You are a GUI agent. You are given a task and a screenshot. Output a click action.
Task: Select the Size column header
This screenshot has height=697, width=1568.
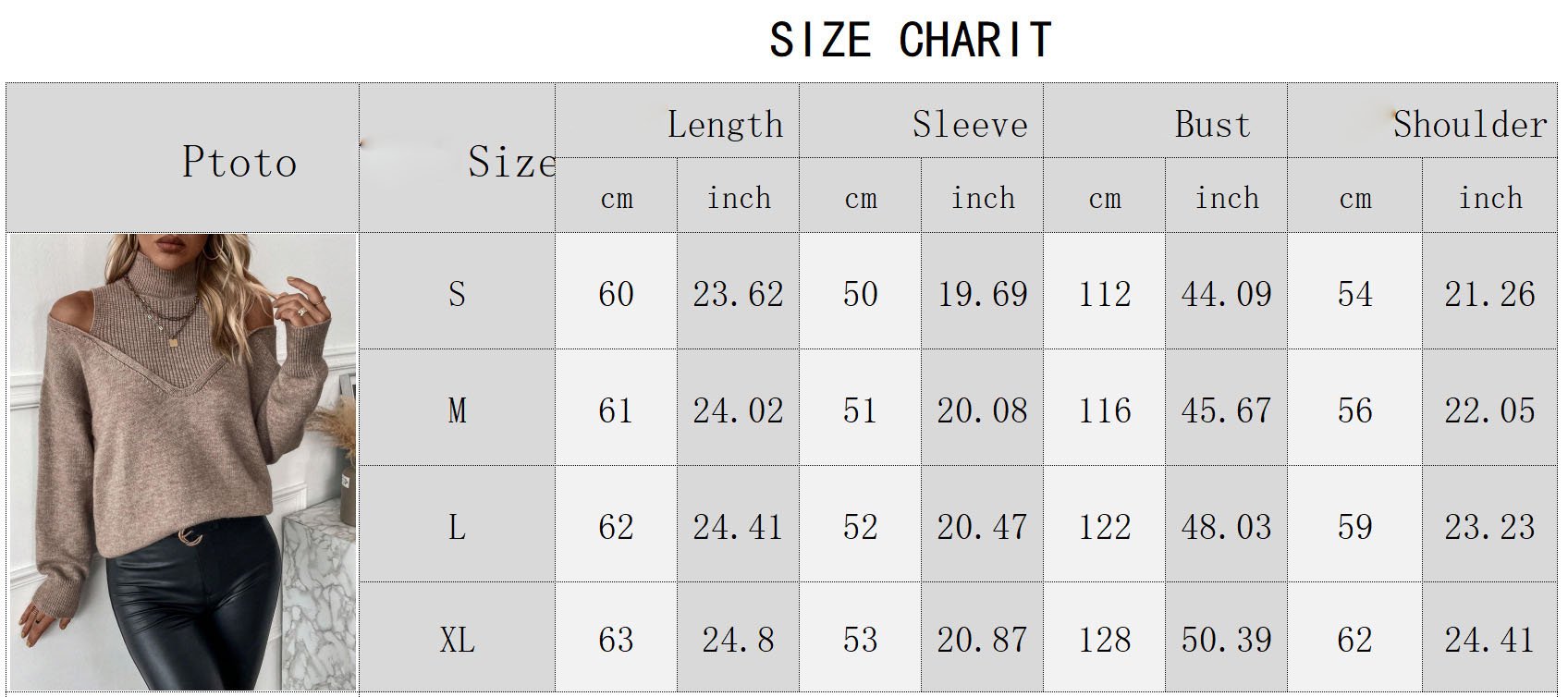[510, 163]
